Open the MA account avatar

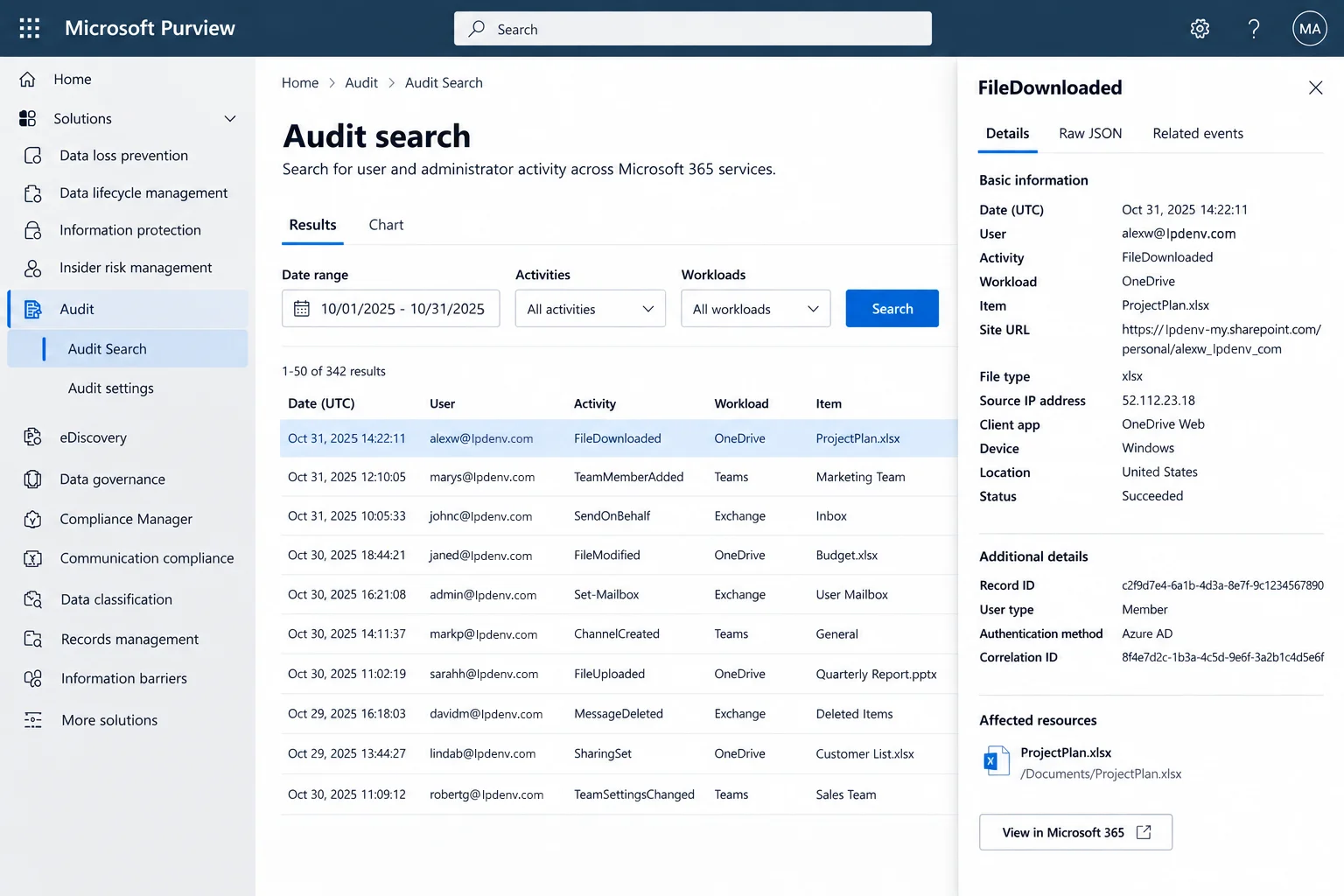pos(1310,29)
